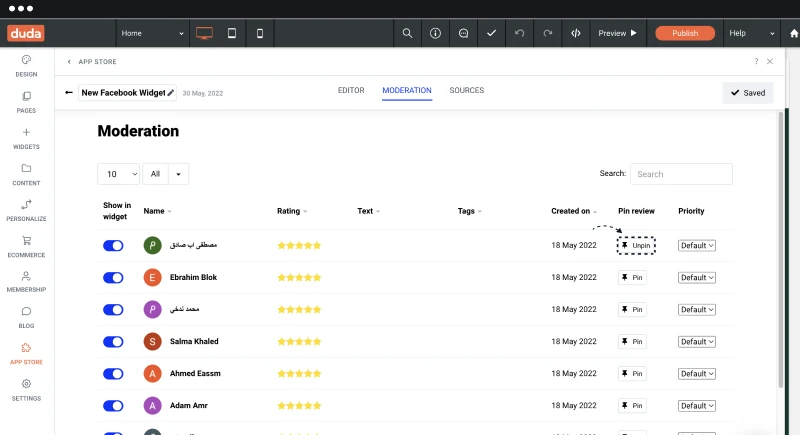The image size is (800, 435).
Task: Sort table by Name column
Action: (157, 211)
